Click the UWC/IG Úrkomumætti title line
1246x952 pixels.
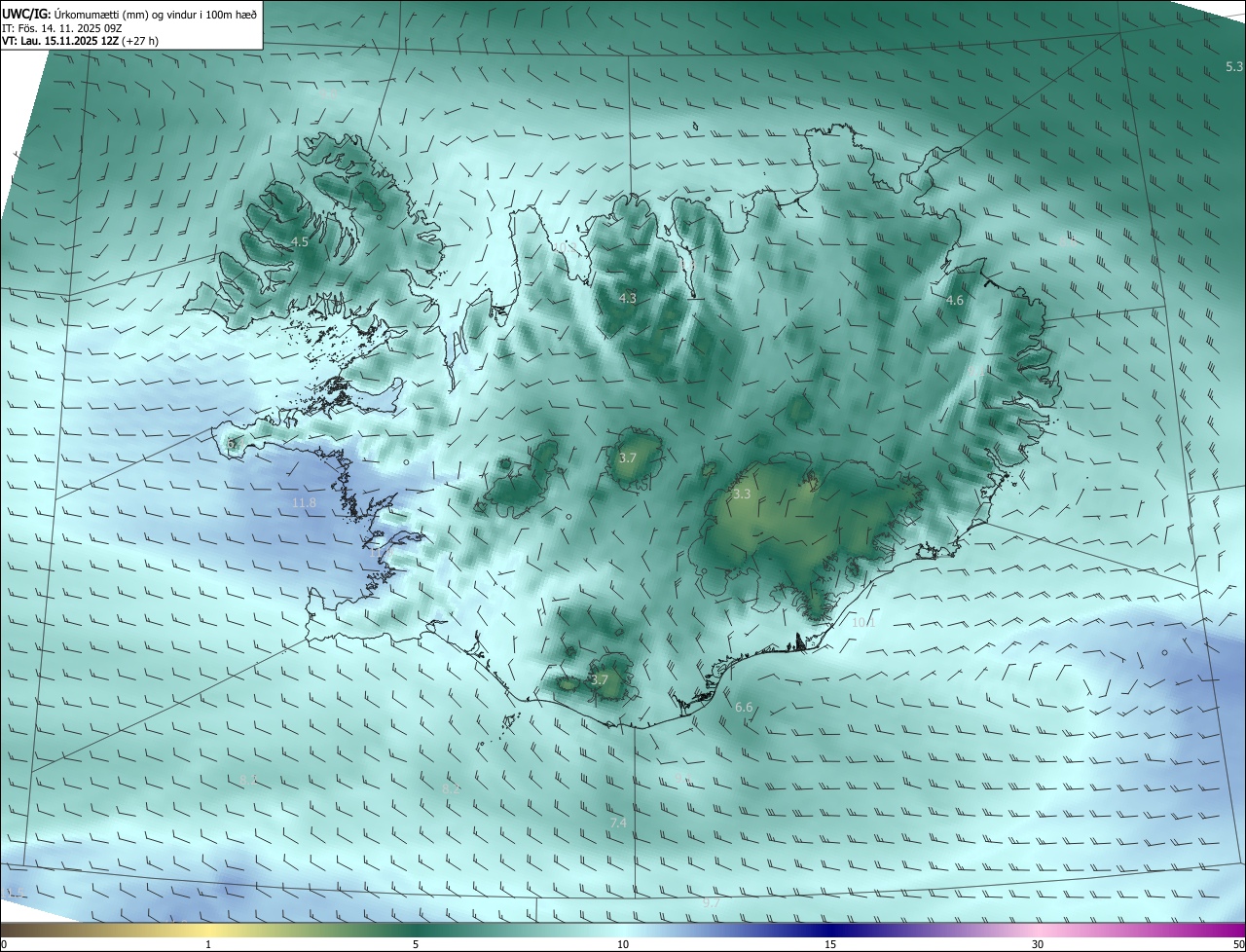pyautogui.click(x=129, y=13)
